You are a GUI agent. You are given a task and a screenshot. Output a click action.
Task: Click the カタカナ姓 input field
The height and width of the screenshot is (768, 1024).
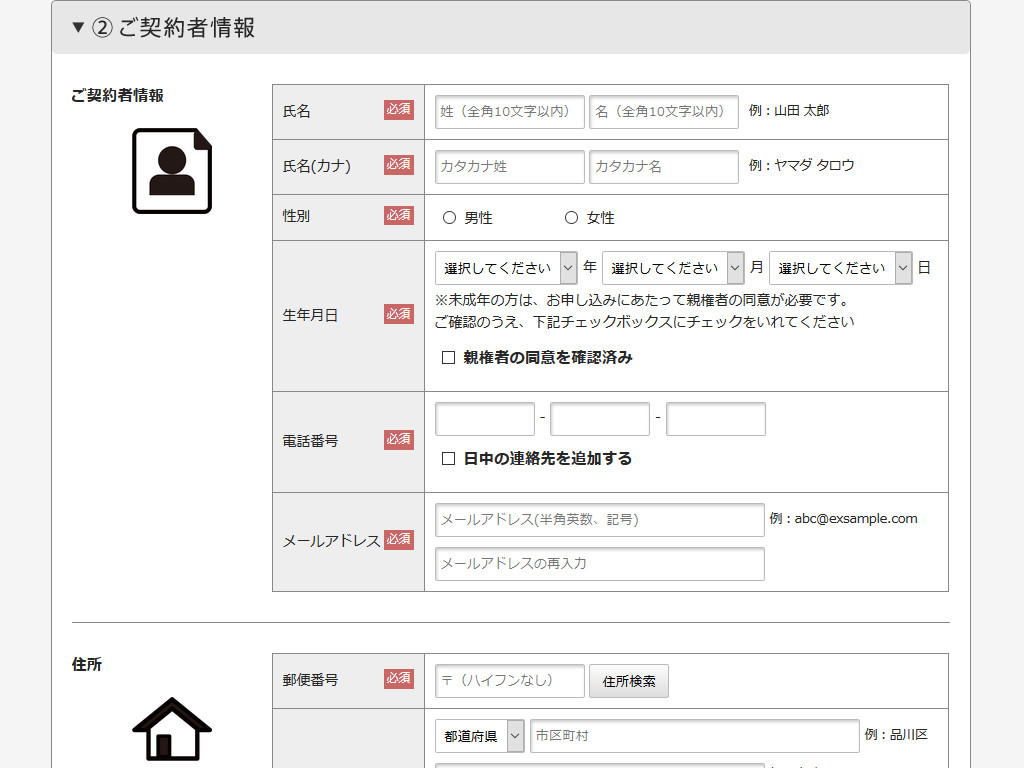click(509, 167)
